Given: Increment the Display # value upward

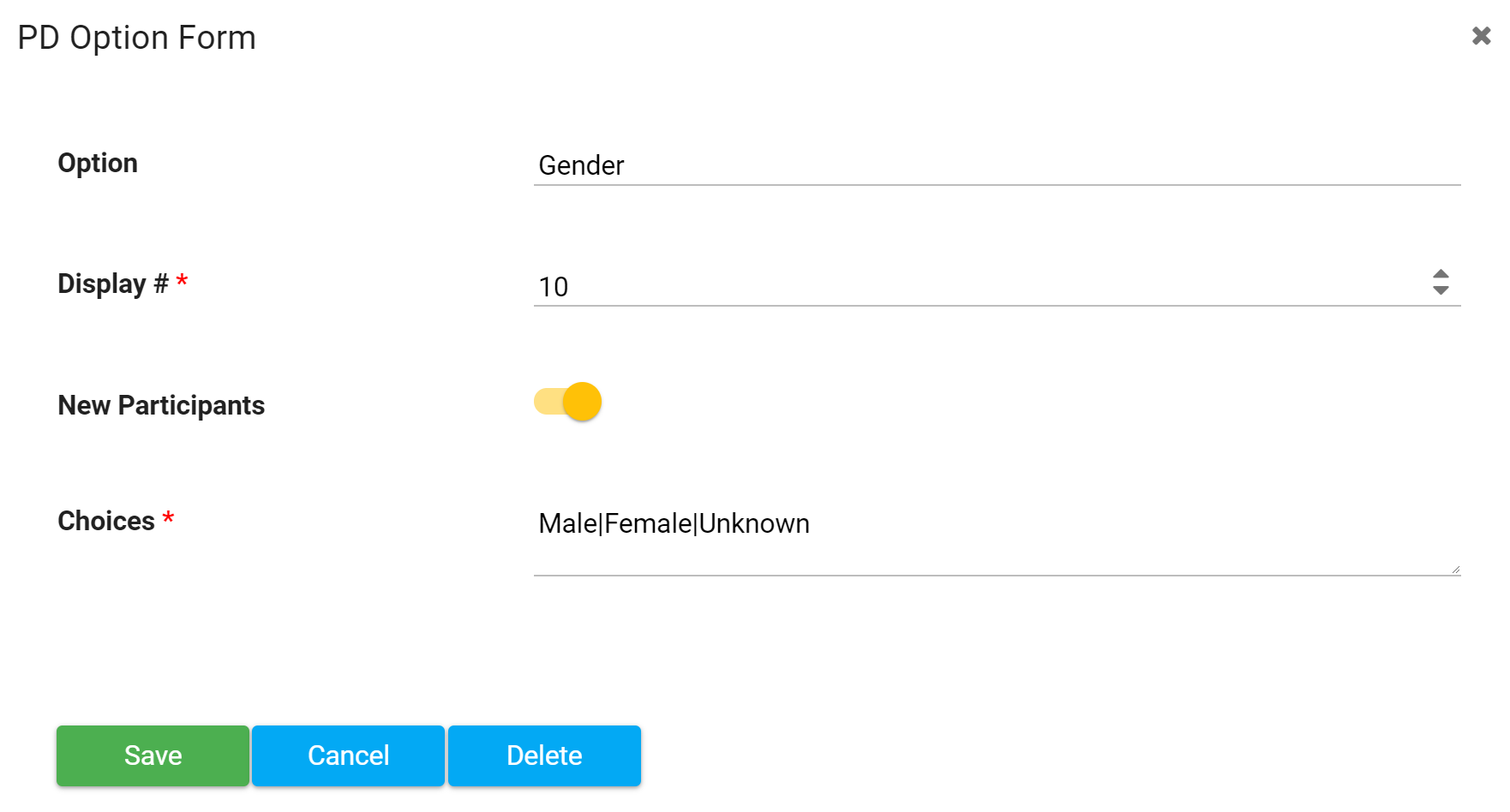Looking at the screenshot, I should pyautogui.click(x=1441, y=276).
